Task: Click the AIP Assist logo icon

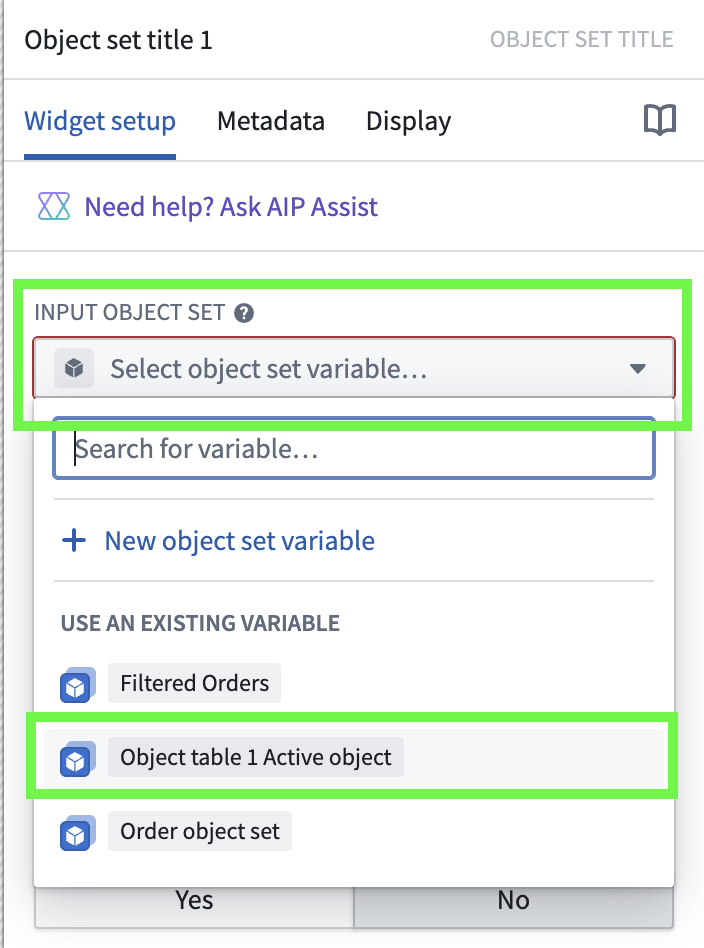Action: [55, 206]
